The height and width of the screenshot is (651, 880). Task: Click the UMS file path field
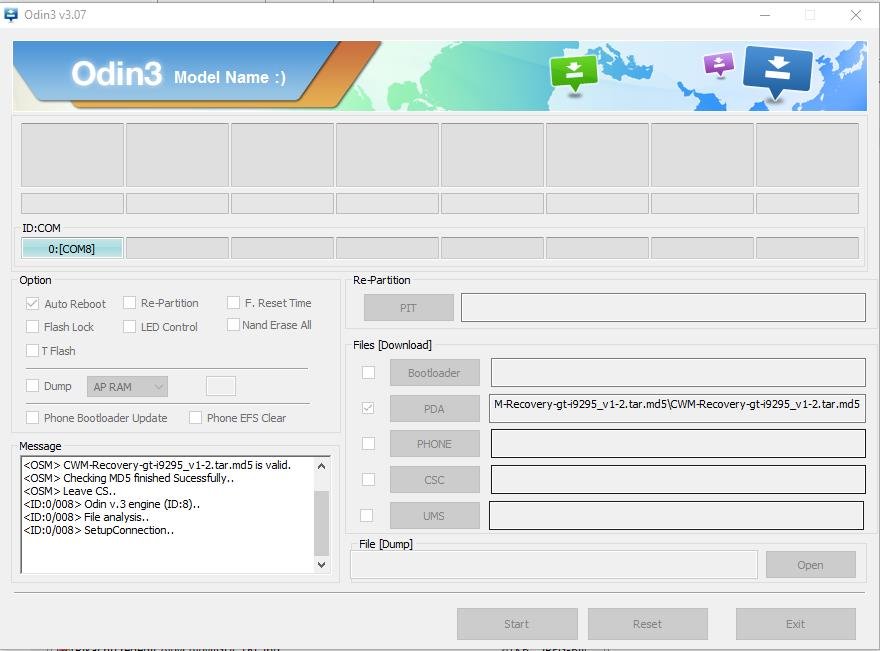(677, 515)
